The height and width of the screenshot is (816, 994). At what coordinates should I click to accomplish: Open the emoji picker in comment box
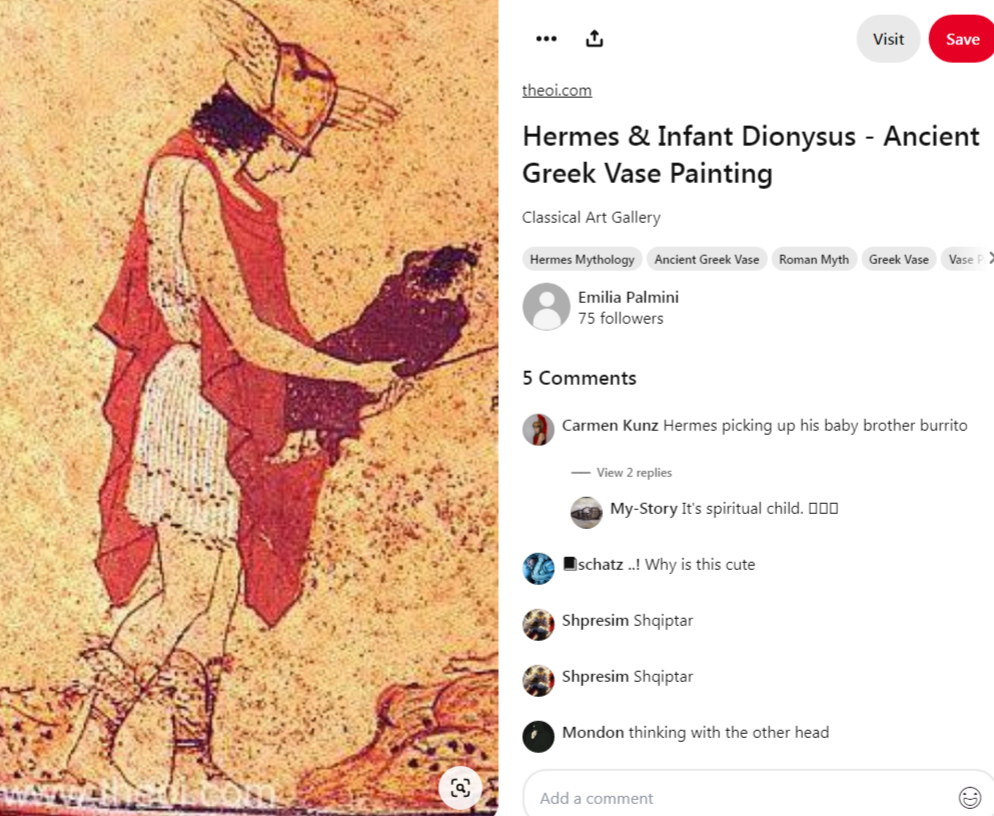[x=969, y=797]
